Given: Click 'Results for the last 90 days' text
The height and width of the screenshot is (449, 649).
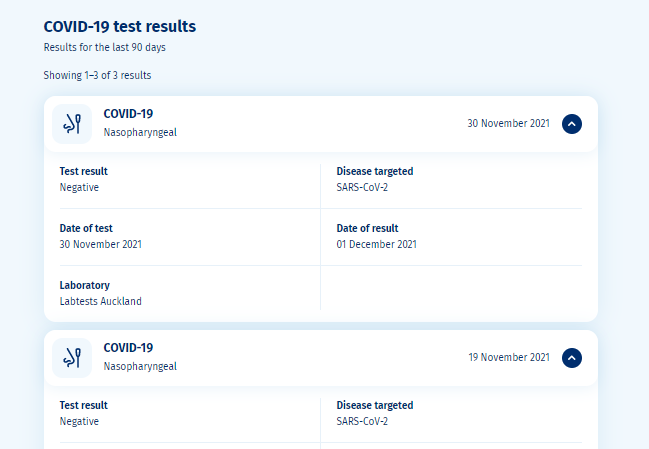Looking at the screenshot, I should pyautogui.click(x=105, y=47).
